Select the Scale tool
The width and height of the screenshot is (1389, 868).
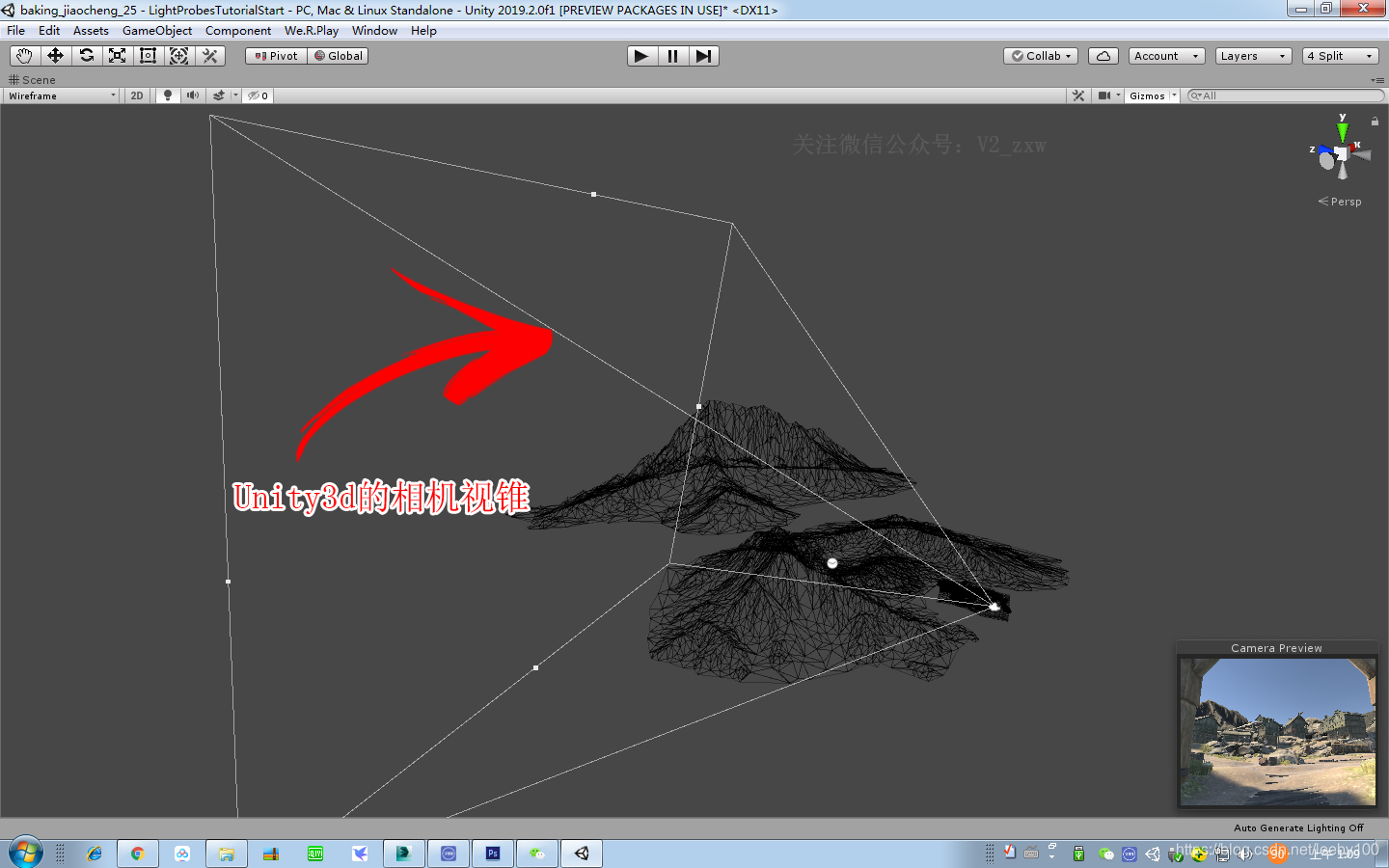[117, 56]
